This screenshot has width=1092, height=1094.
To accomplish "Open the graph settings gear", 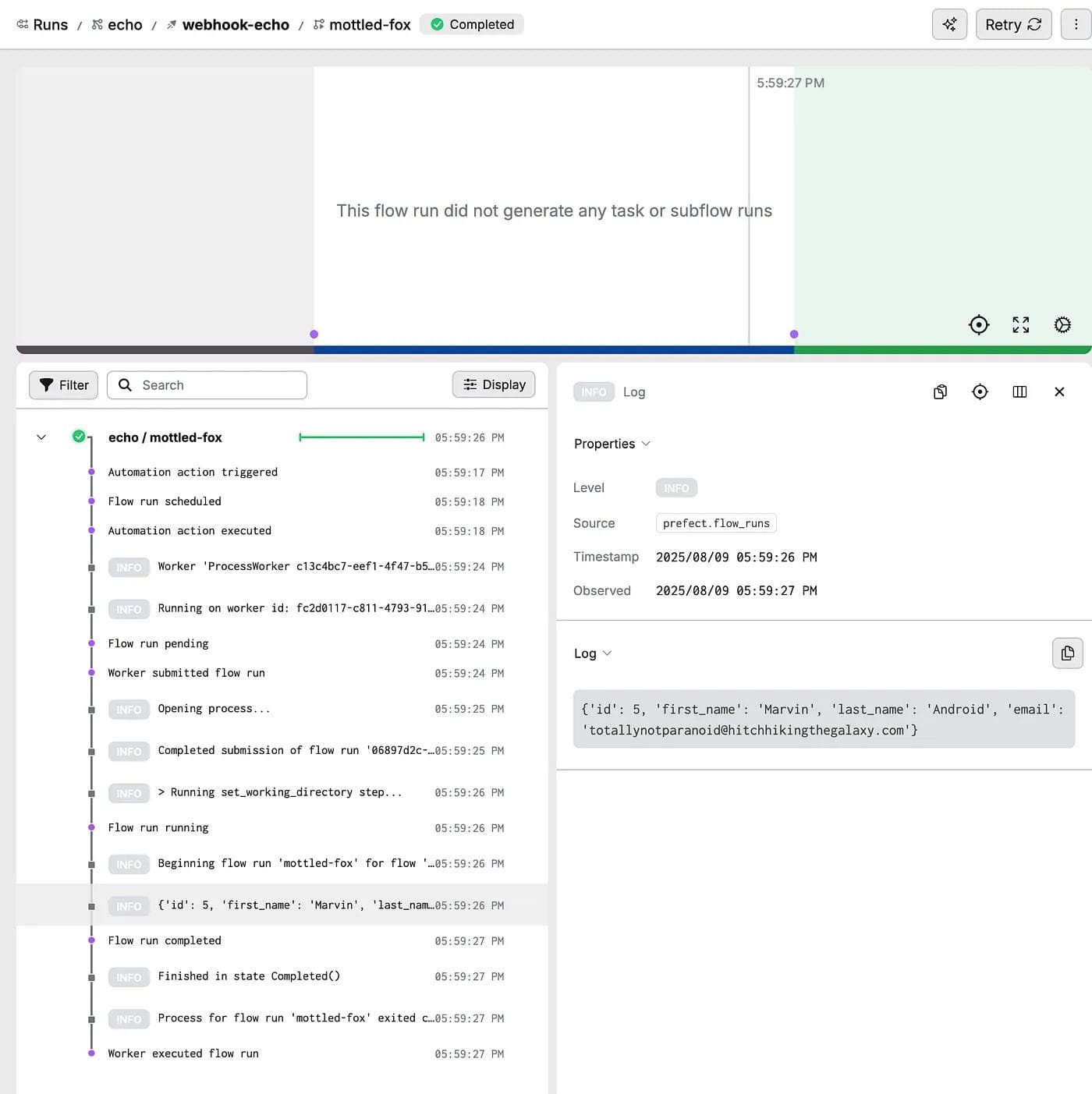I will pyautogui.click(x=1062, y=324).
